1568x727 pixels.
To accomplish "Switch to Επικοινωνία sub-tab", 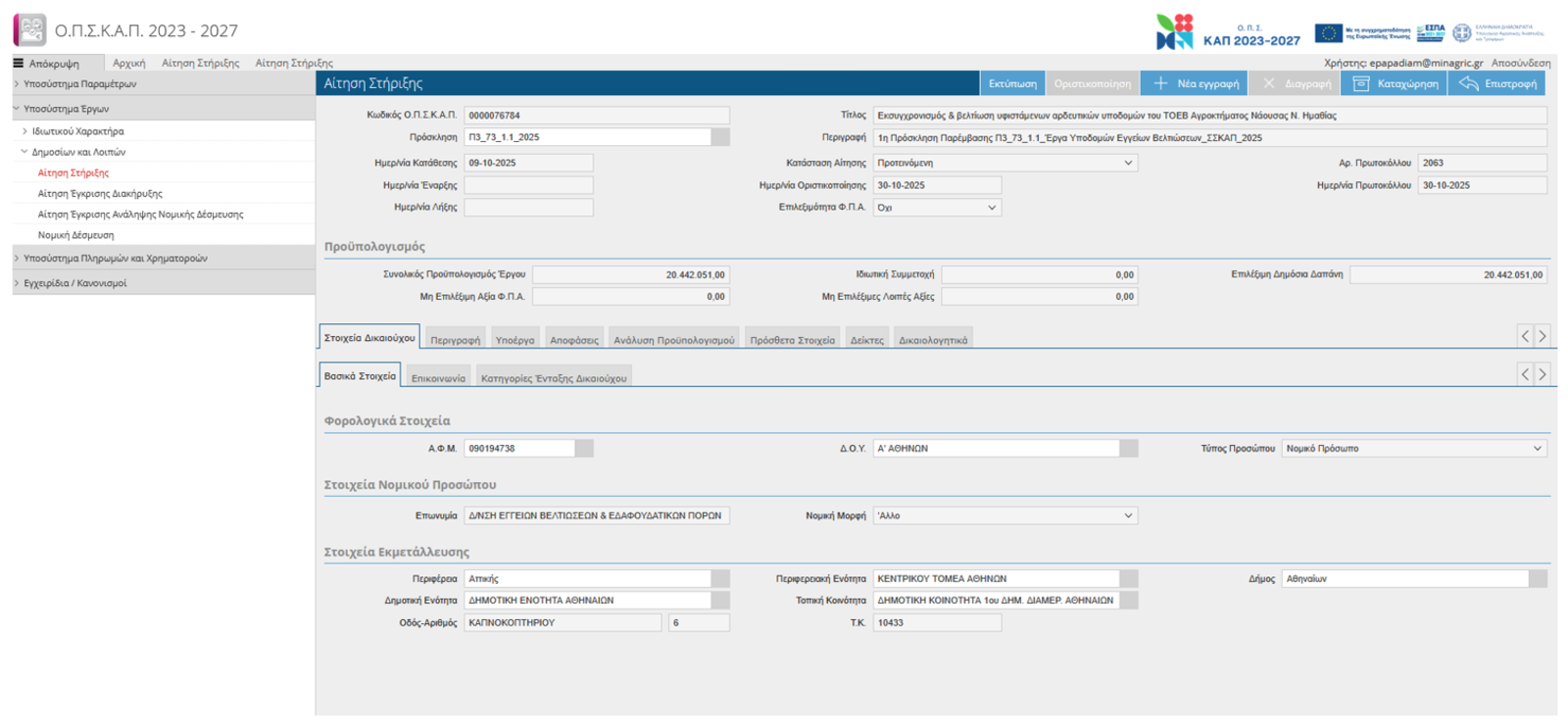I will click(438, 378).
